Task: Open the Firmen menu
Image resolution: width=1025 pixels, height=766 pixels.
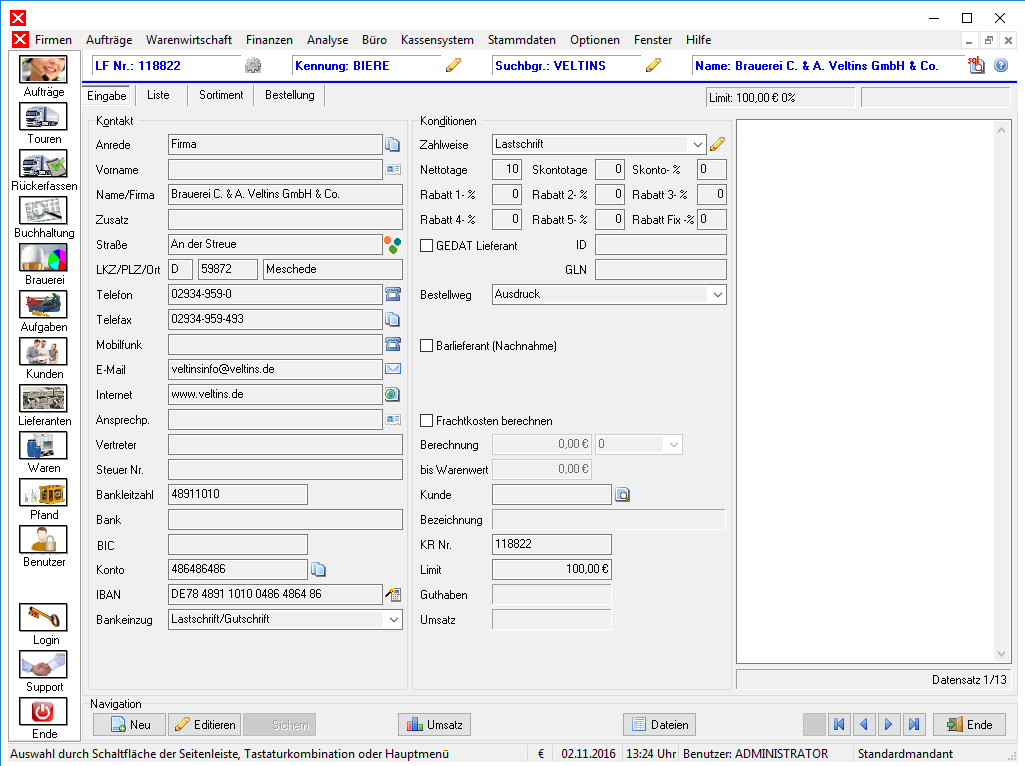Action: click(x=53, y=40)
